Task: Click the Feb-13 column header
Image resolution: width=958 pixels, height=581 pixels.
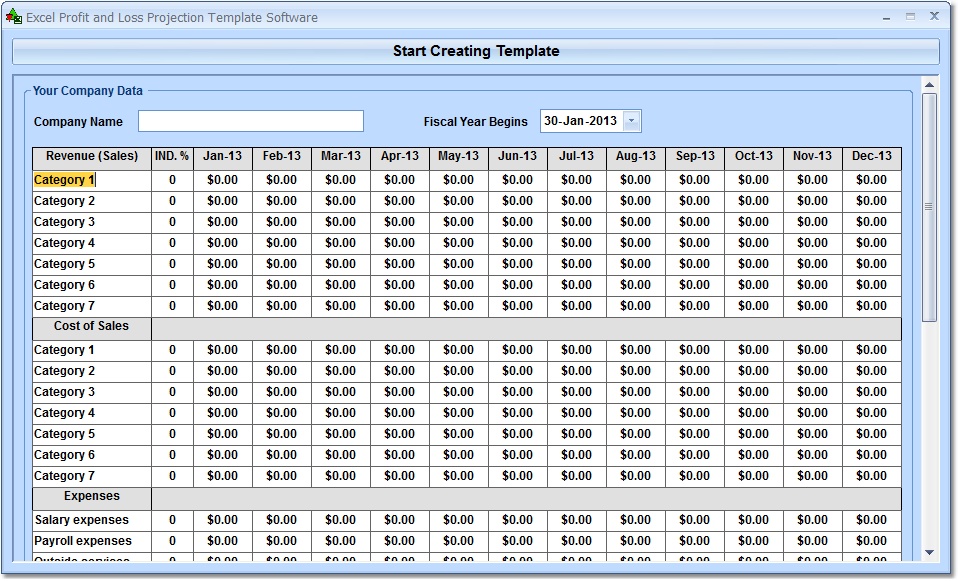Action: point(282,158)
